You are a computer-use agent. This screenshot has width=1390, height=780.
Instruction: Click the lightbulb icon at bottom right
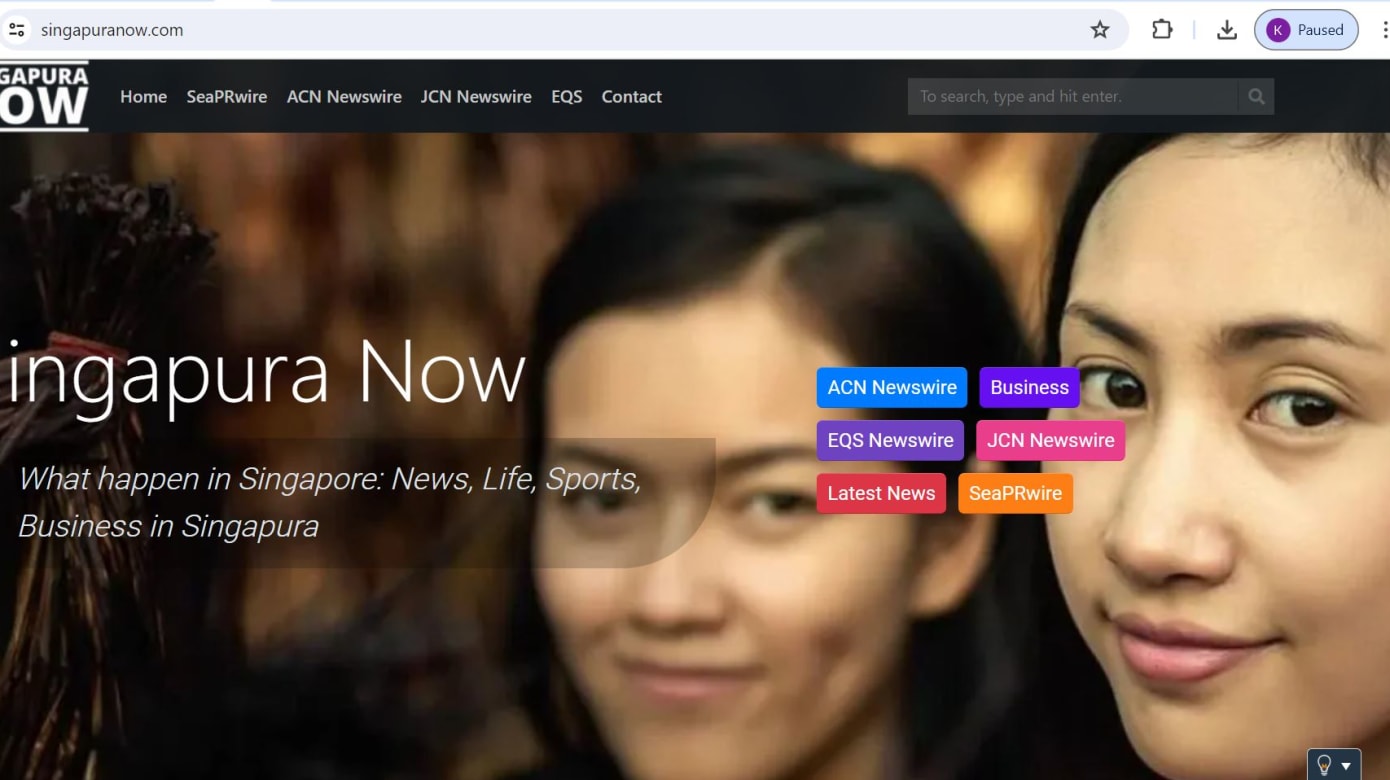click(1324, 765)
